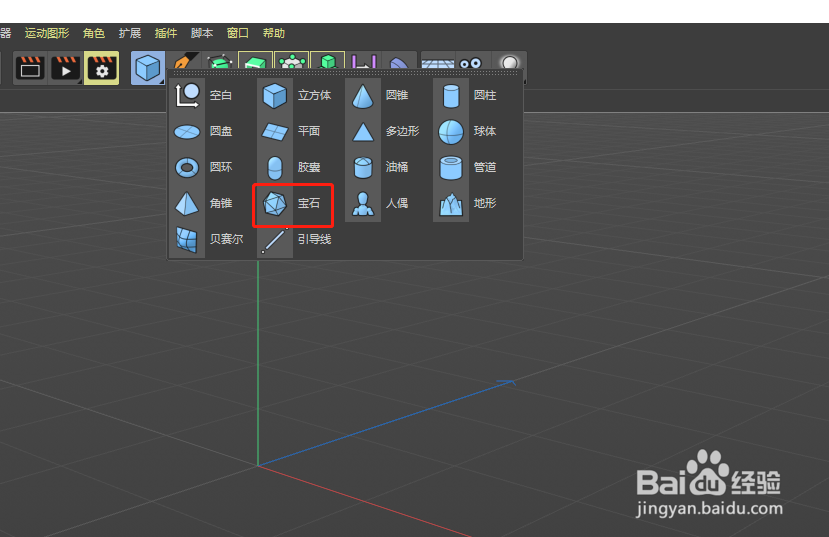
Task: Click the camera object icon
Action: [x=471, y=61]
